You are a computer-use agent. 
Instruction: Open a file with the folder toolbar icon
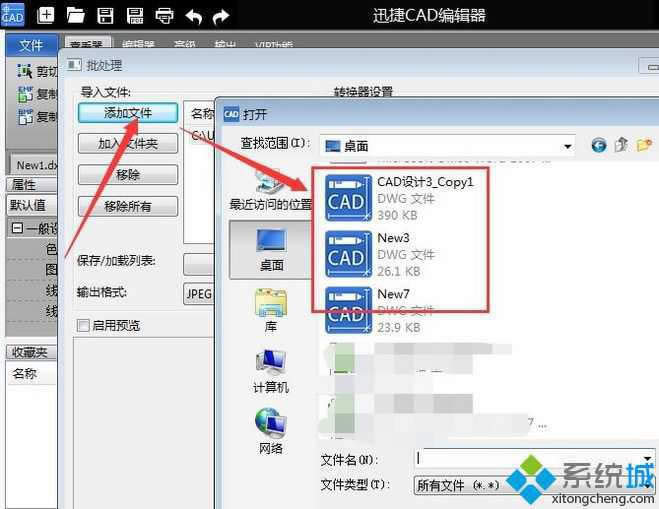tap(76, 16)
